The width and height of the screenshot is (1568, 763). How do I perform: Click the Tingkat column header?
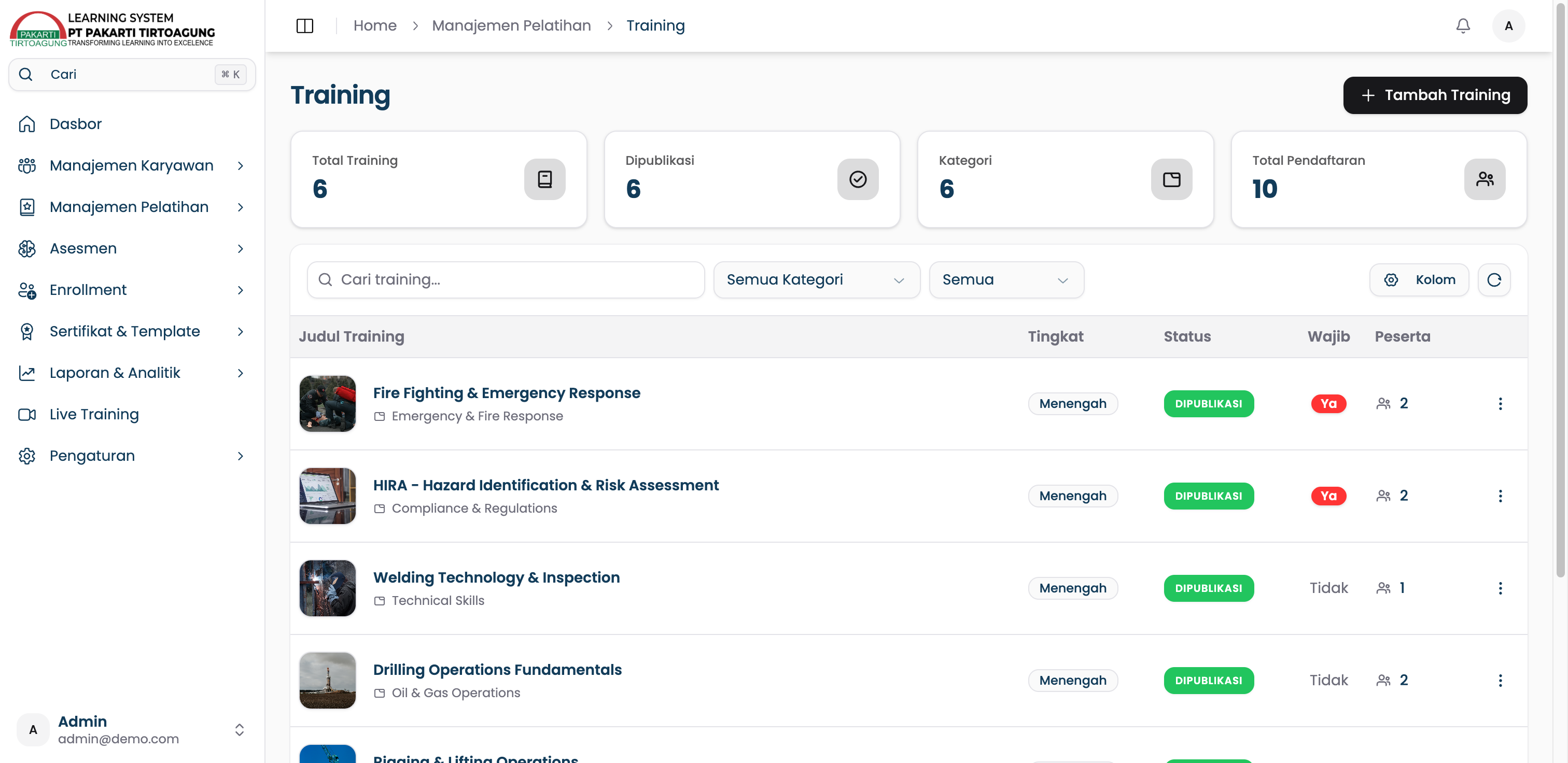pos(1056,336)
